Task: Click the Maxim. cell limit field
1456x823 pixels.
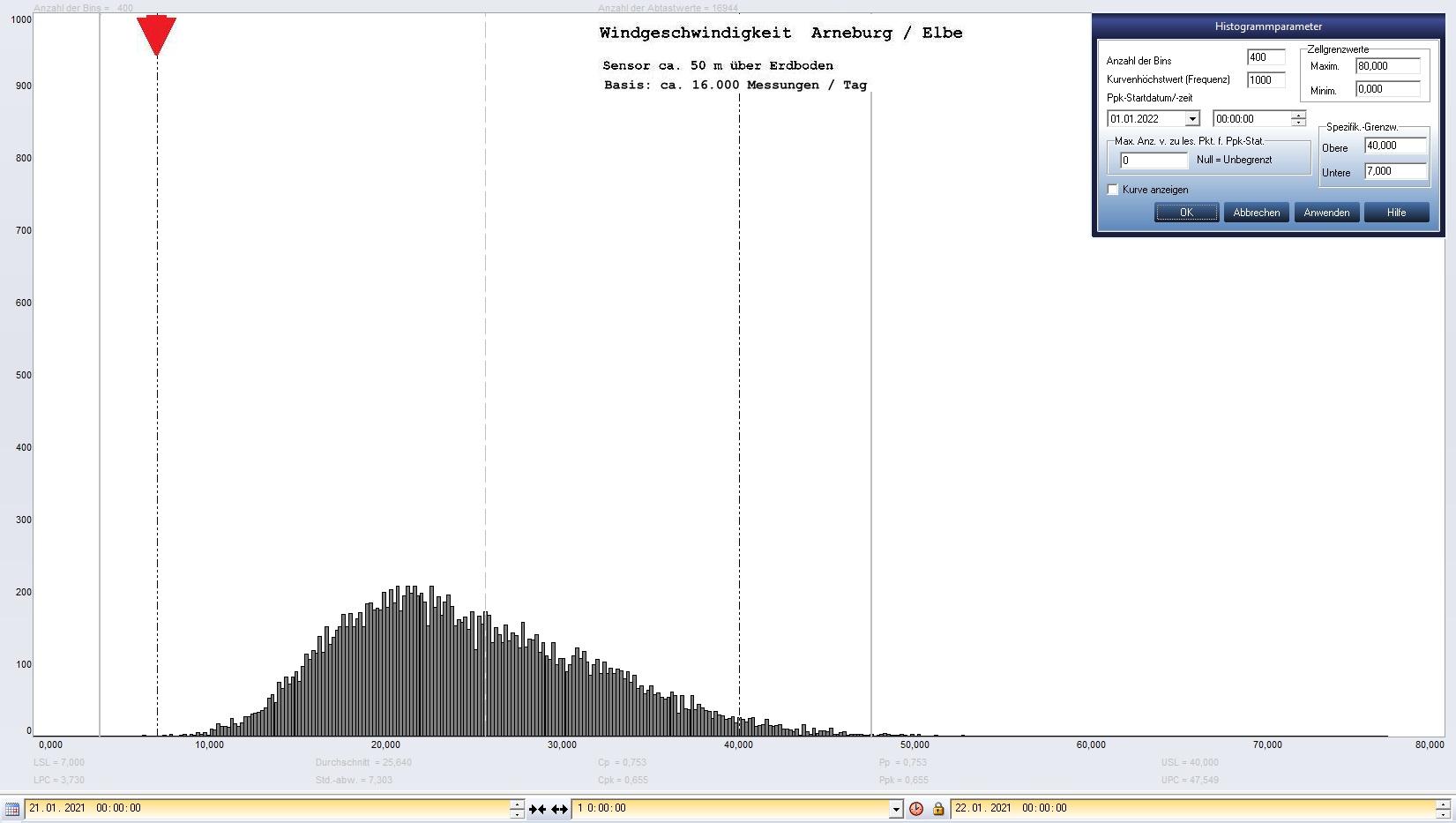Action: point(1387,66)
